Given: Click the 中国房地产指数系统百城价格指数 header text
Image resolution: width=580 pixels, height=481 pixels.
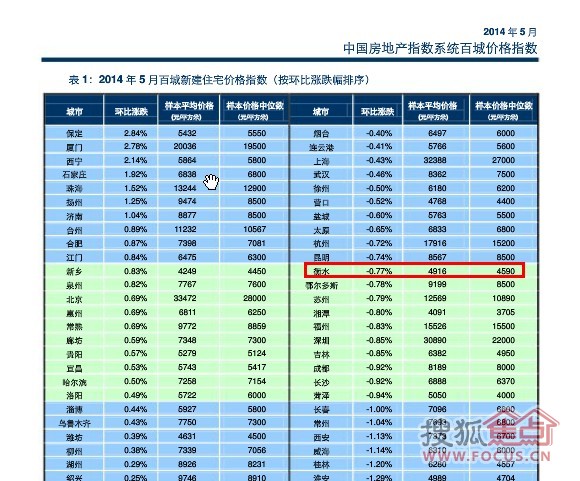Looking at the screenshot, I should pyautogui.click(x=440, y=48).
